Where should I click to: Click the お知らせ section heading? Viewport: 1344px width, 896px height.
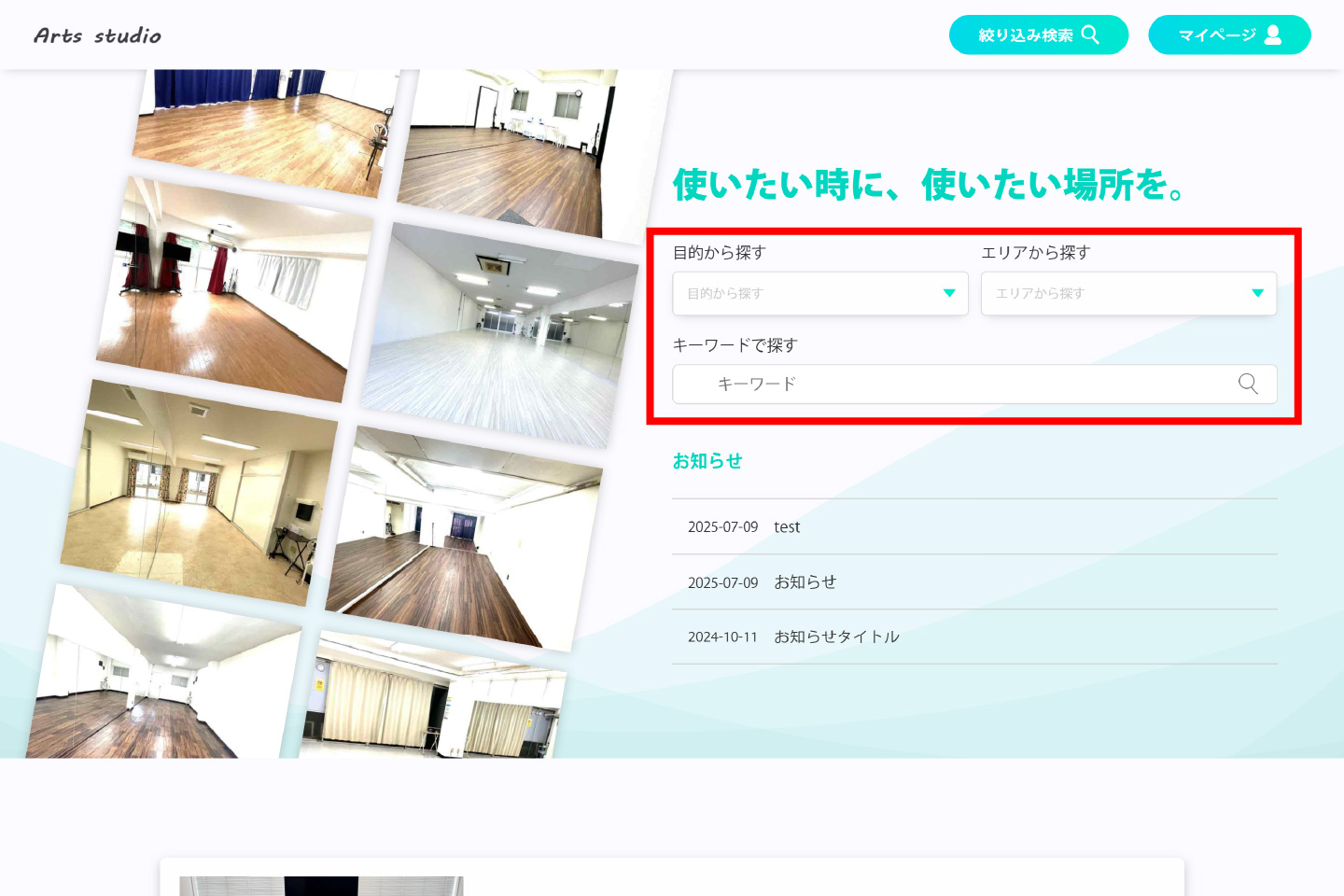[x=707, y=461]
